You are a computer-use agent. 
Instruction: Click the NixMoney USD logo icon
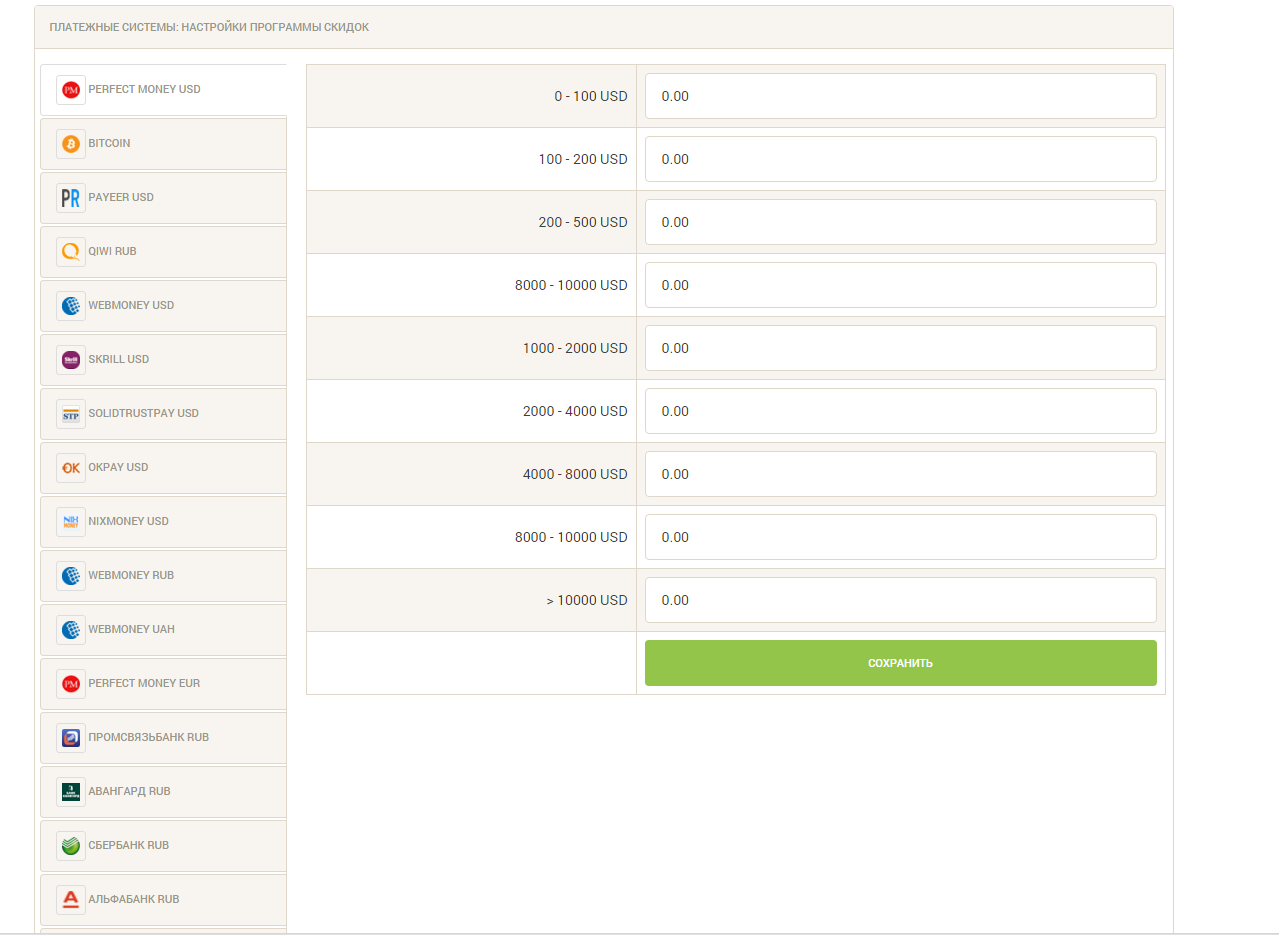71,522
